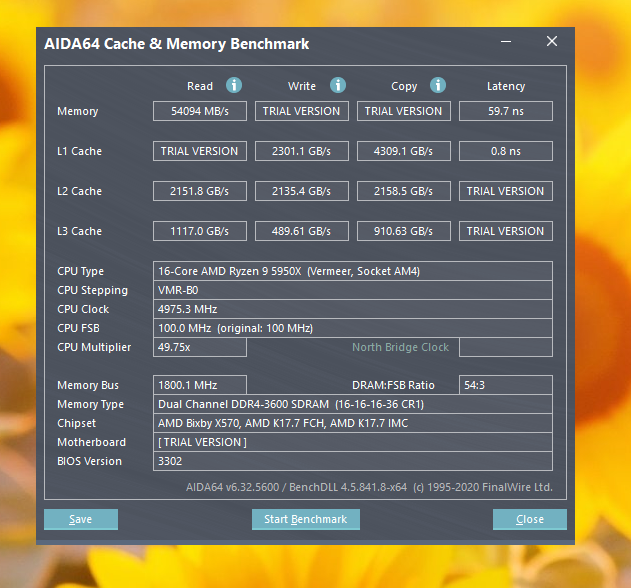This screenshot has width=631, height=588.
Task: Click the Write column header
Action: (x=302, y=86)
